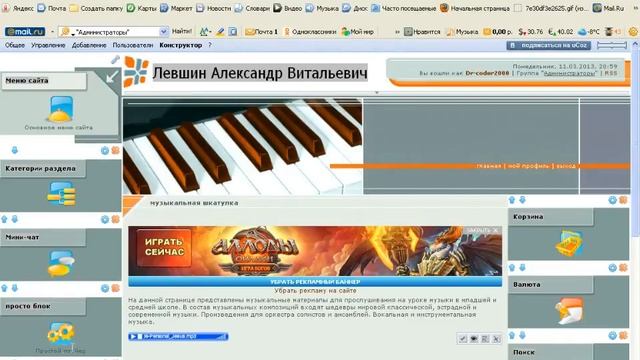Open the Часто посещаемые bookmarks folder

404,8
